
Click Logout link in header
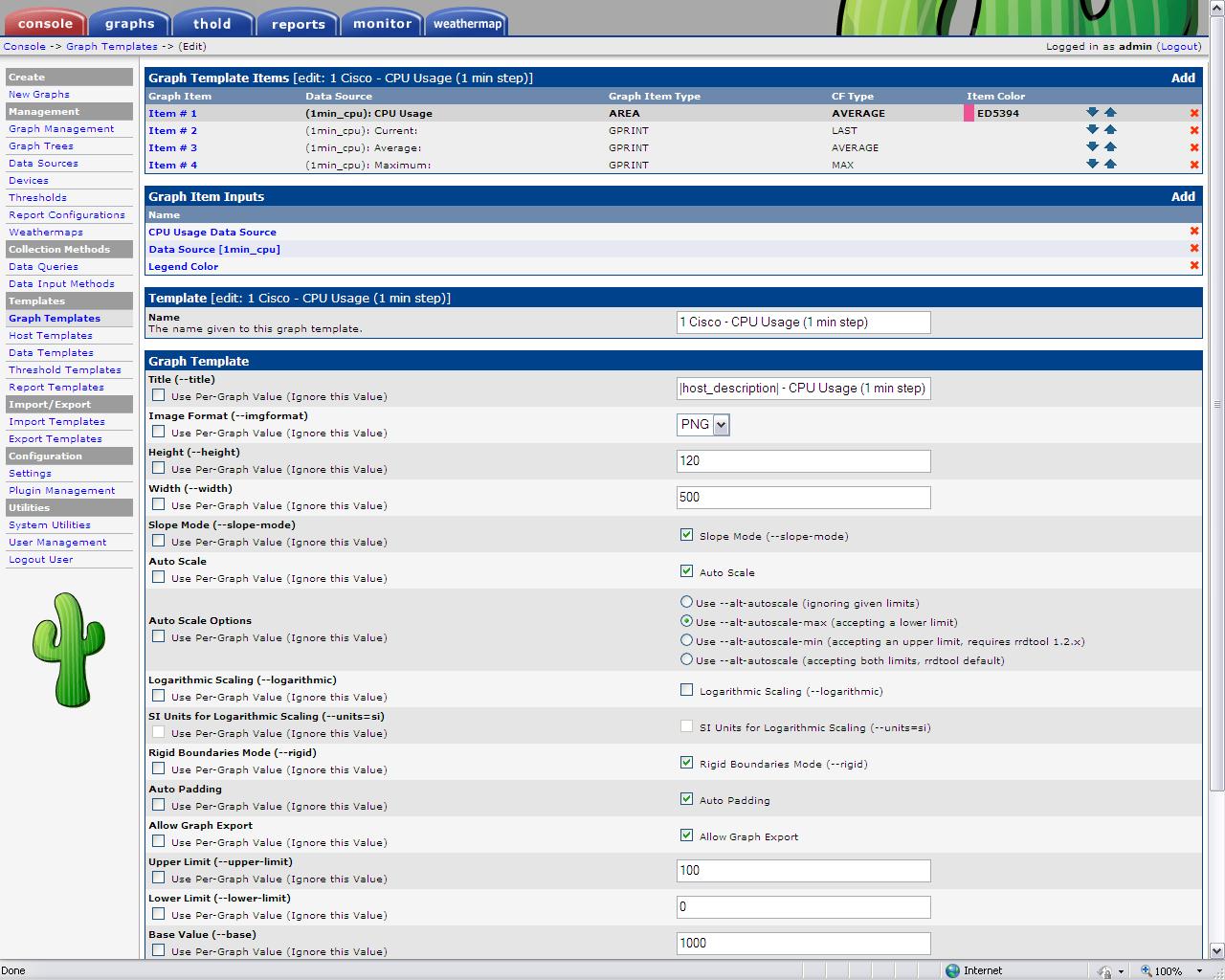point(1179,46)
